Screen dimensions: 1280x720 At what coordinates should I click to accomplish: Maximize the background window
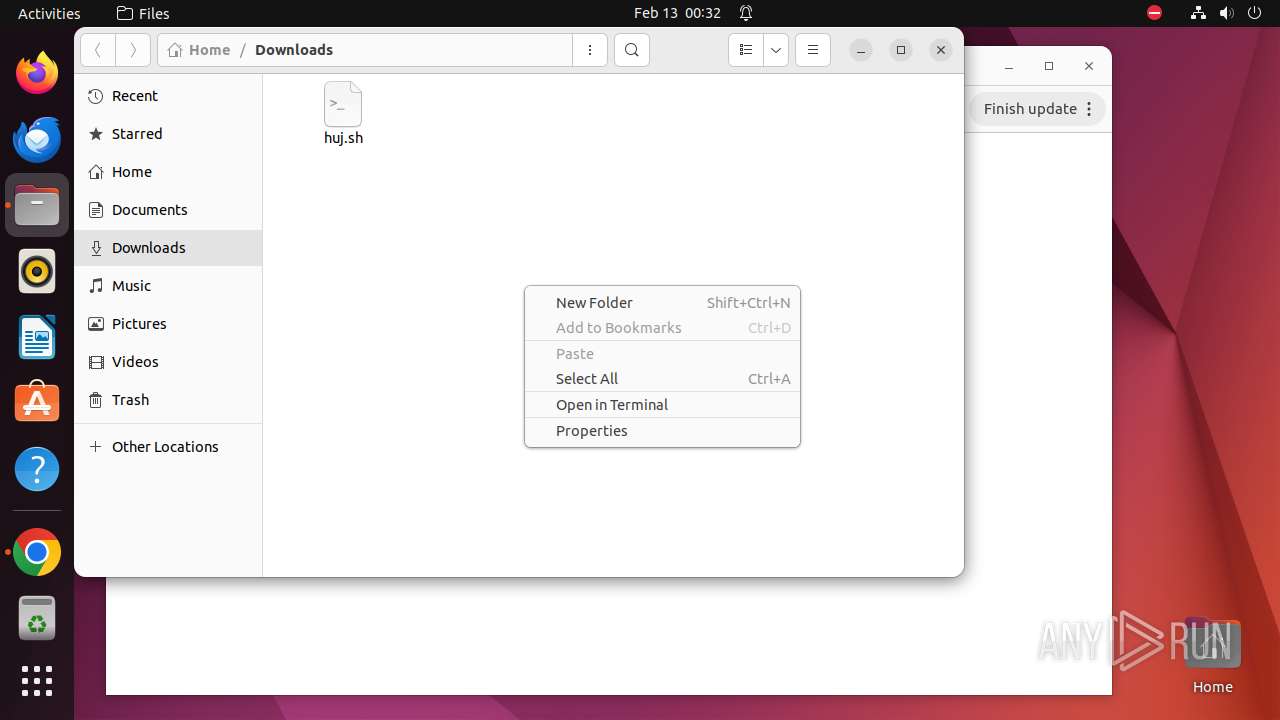[1049, 66]
